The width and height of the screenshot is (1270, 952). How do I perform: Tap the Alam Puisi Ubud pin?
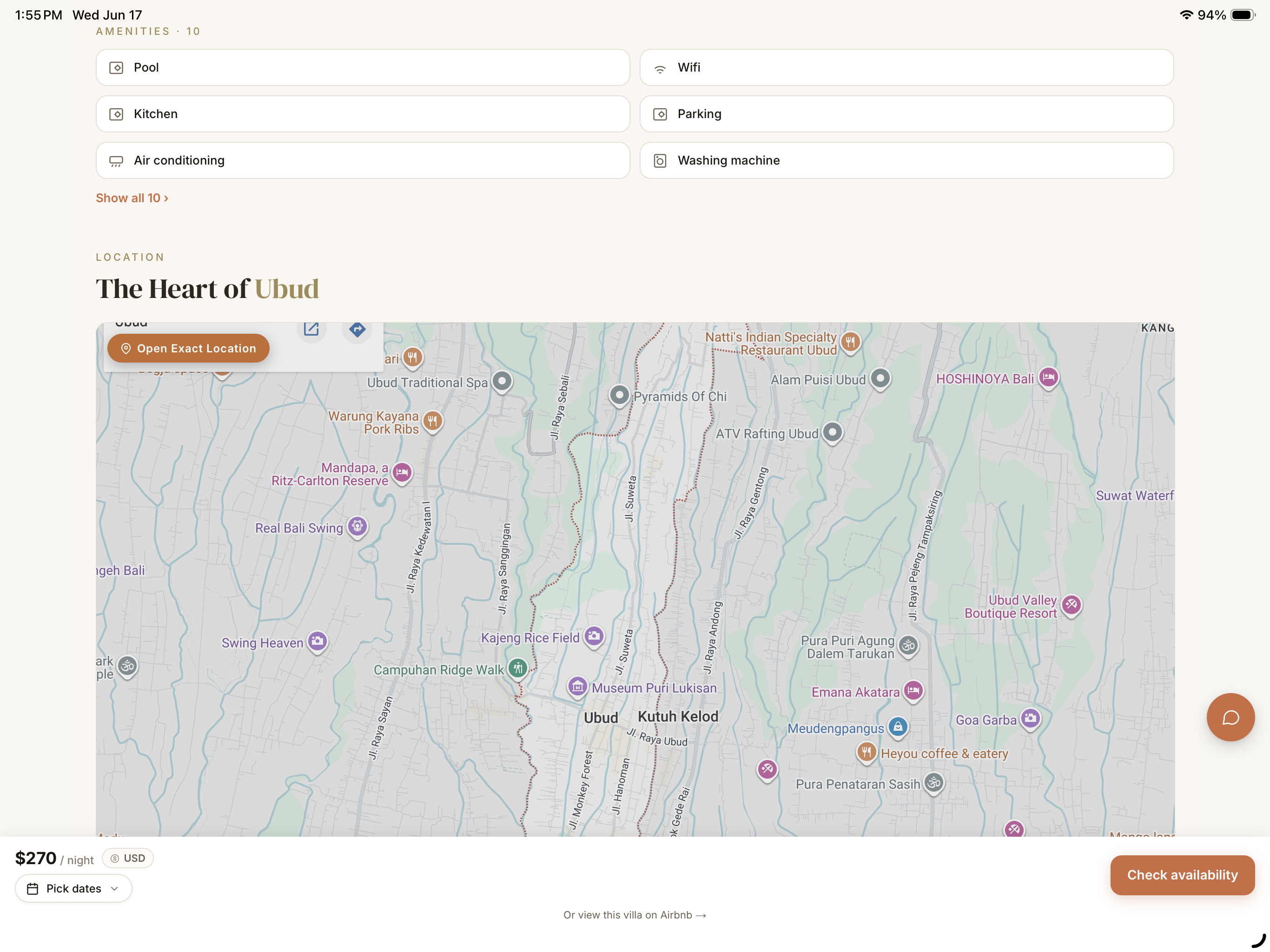880,379
